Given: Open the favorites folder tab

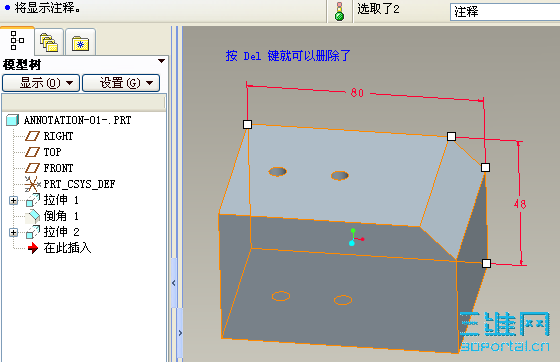Looking at the screenshot, I should click(80, 43).
